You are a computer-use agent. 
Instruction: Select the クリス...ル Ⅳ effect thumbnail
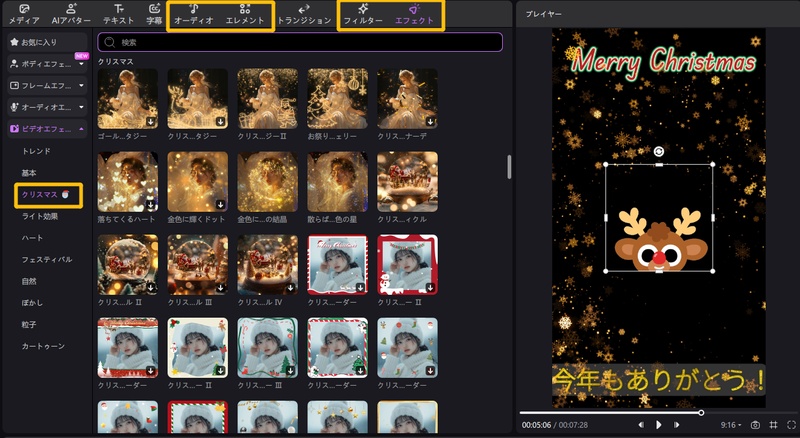click(267, 264)
